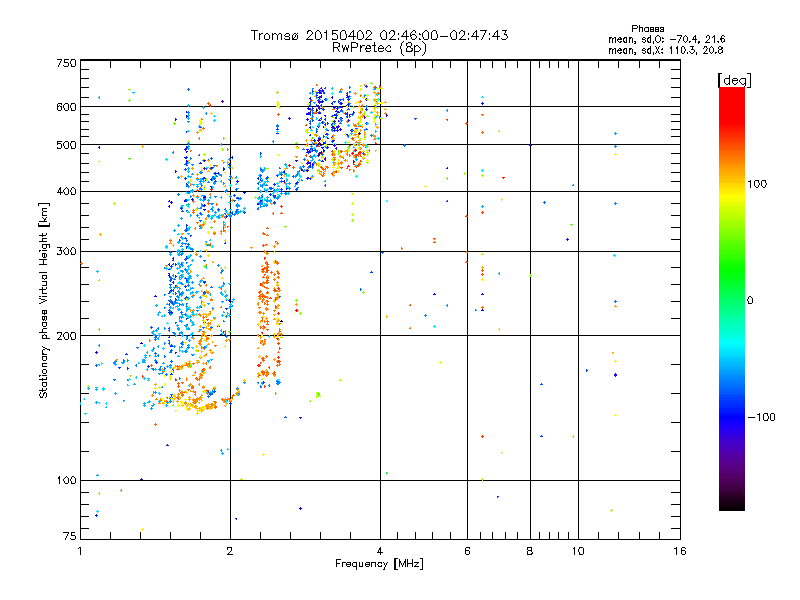The height and width of the screenshot is (600, 800).
Task: Click the height axis label "400"
Action: coord(66,192)
